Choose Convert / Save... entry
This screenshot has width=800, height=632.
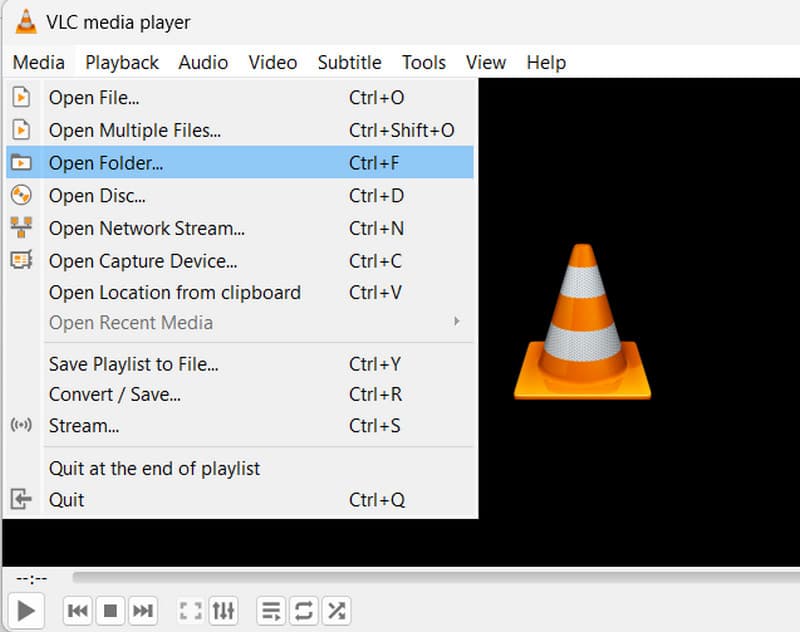click(240, 394)
